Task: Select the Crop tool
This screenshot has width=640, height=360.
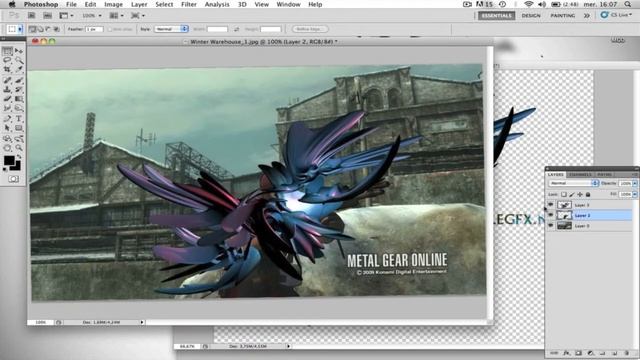Action: click(7, 70)
